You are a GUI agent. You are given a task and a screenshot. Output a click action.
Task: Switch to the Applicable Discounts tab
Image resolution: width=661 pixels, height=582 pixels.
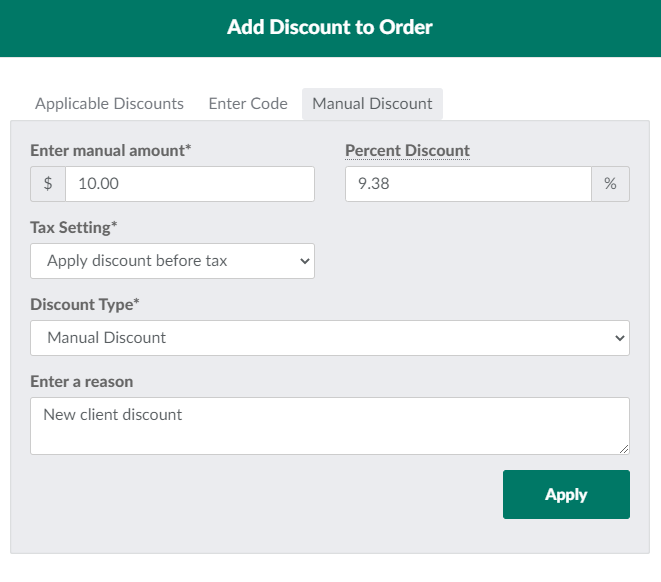click(109, 103)
